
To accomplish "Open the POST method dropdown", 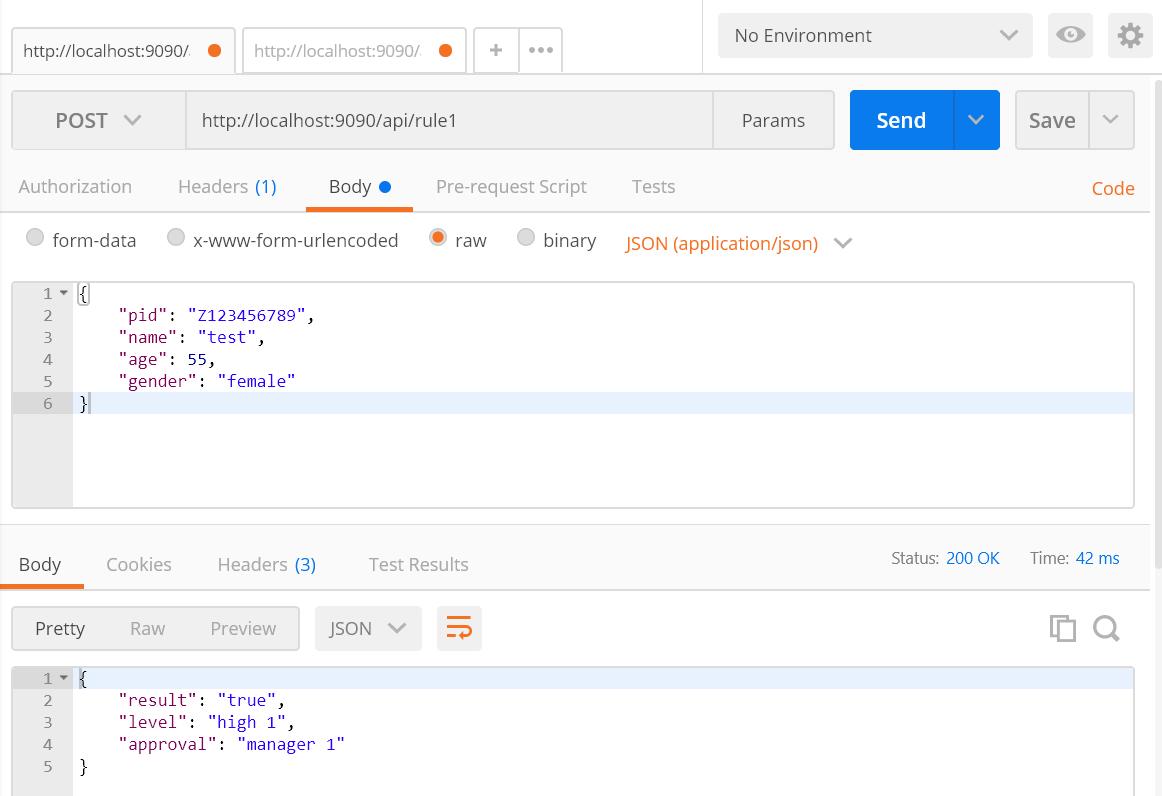I will pos(99,120).
